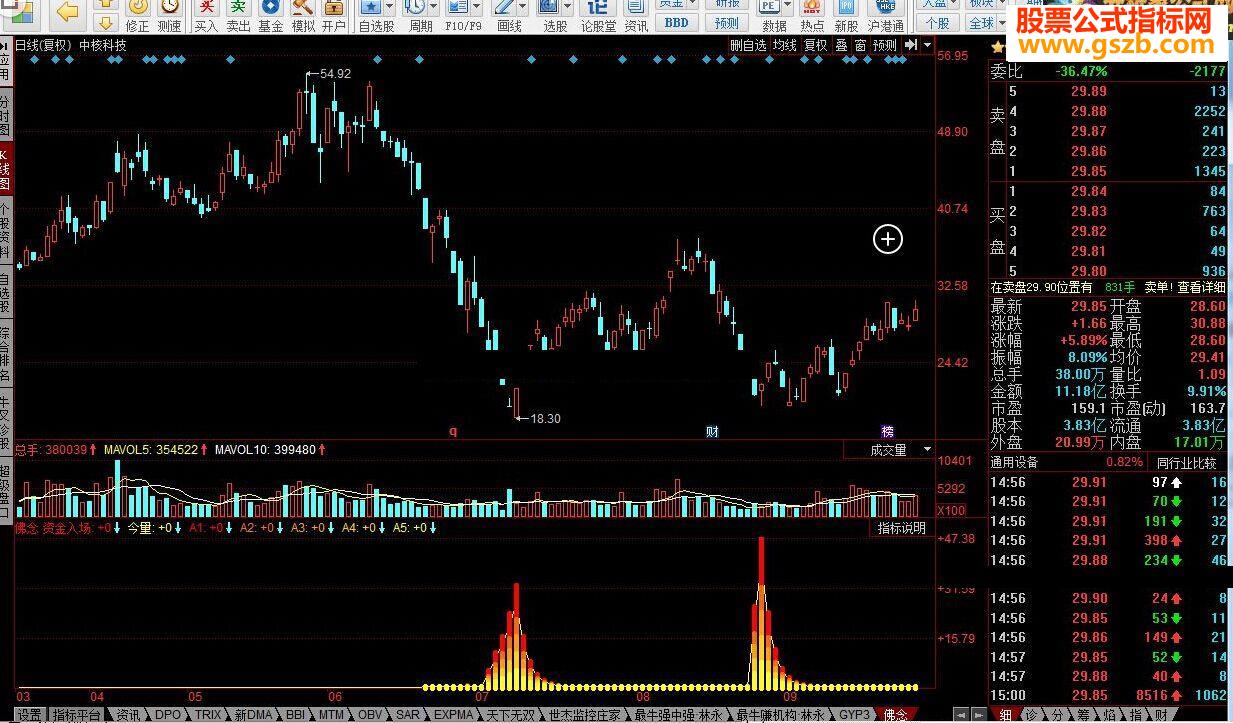The width and height of the screenshot is (1233, 723).
Task: Click the 修正 toolbar icon
Action: click(x=137, y=16)
